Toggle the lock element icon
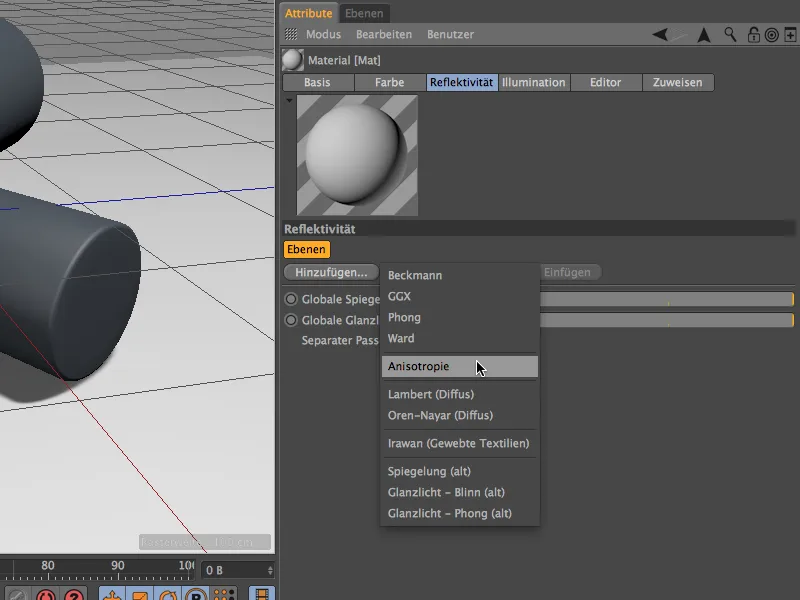Image resolution: width=800 pixels, height=600 pixels. 753,35
